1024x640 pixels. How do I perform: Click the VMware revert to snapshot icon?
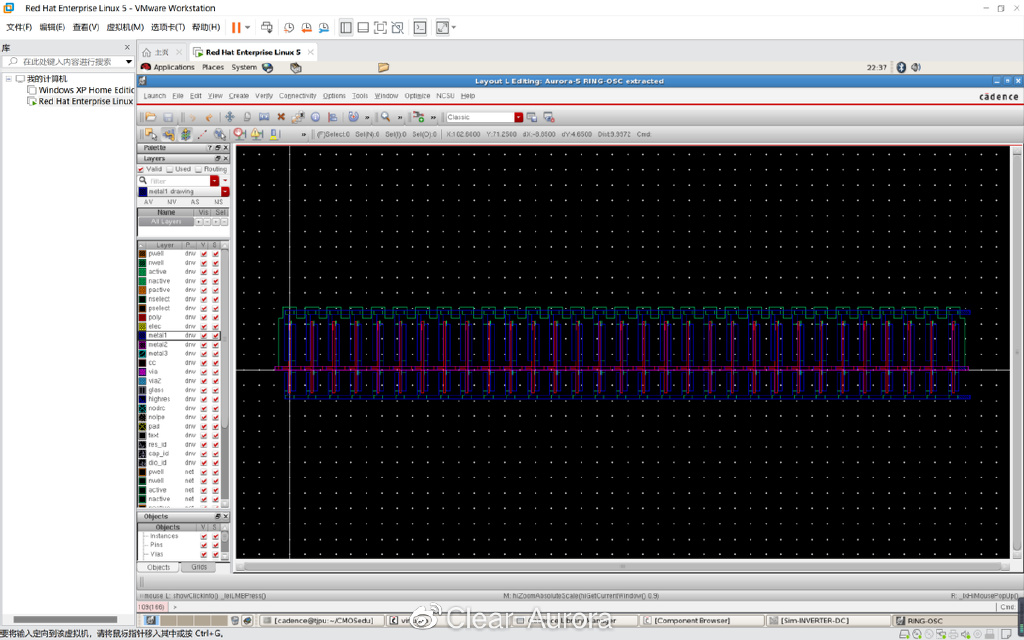tap(306, 27)
